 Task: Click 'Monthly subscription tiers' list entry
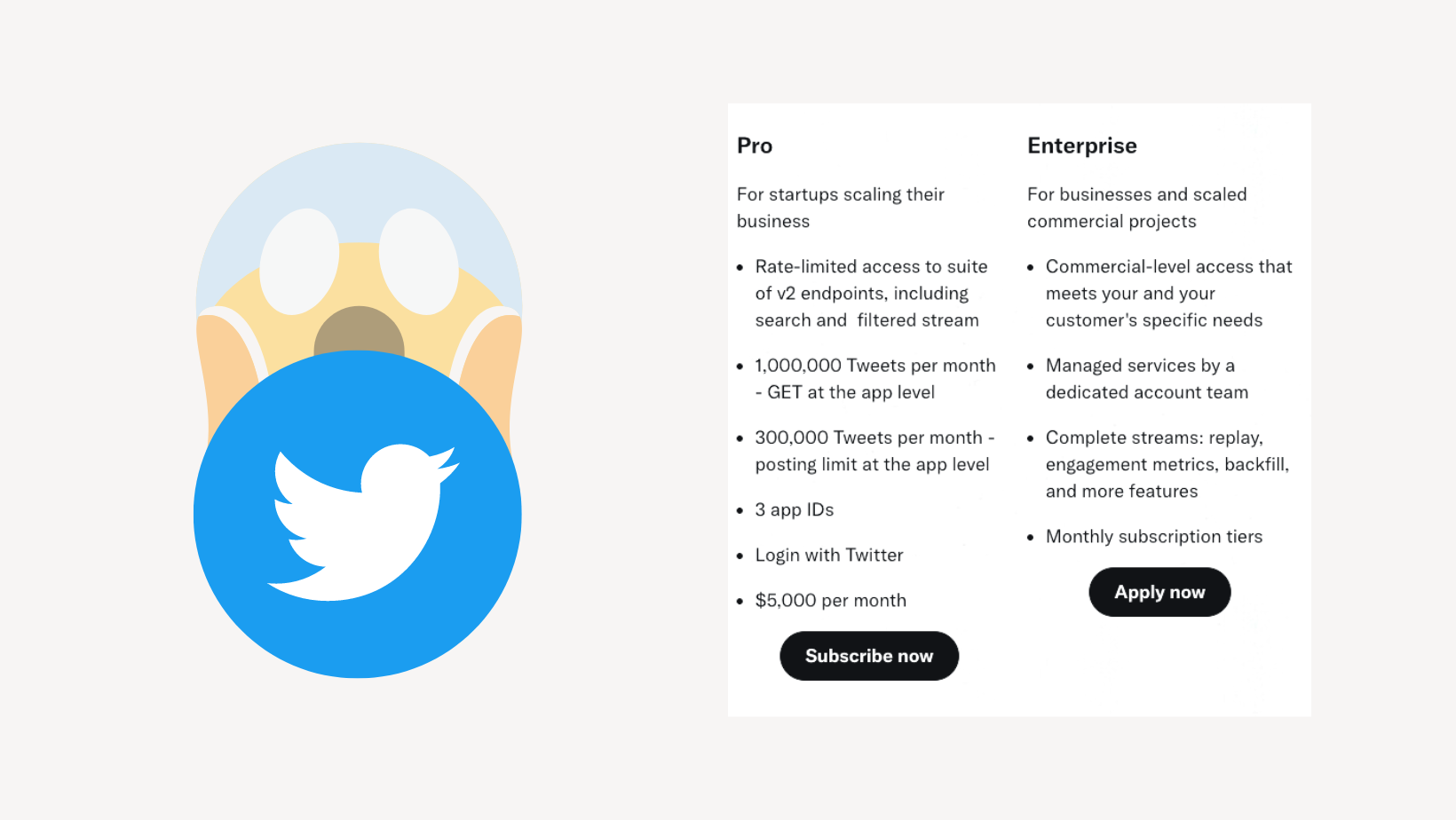pyautogui.click(x=1154, y=538)
